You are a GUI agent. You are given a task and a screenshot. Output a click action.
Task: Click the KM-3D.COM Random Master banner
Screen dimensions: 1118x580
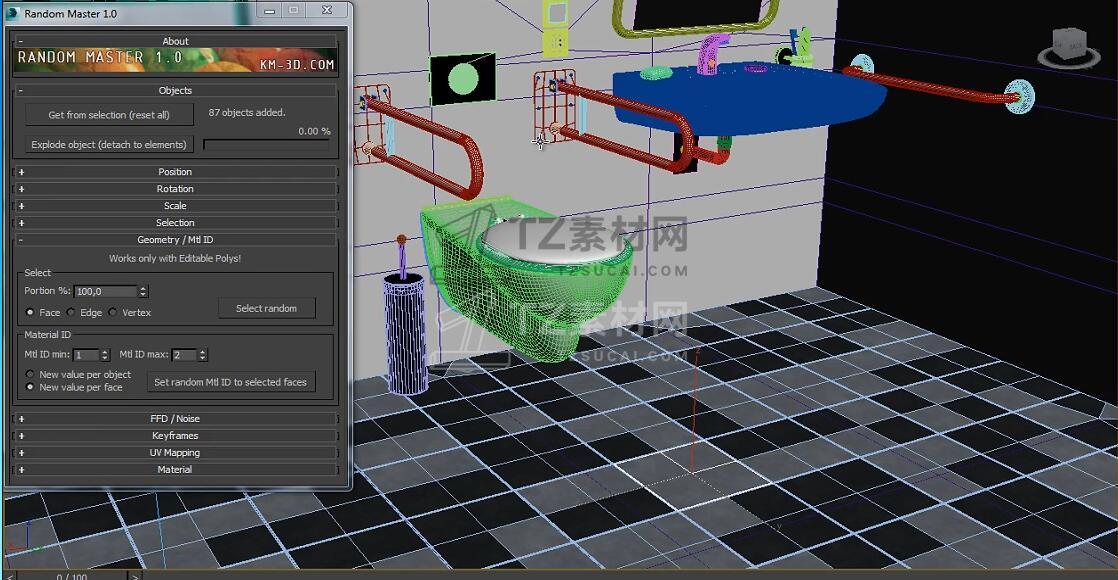coord(175,61)
